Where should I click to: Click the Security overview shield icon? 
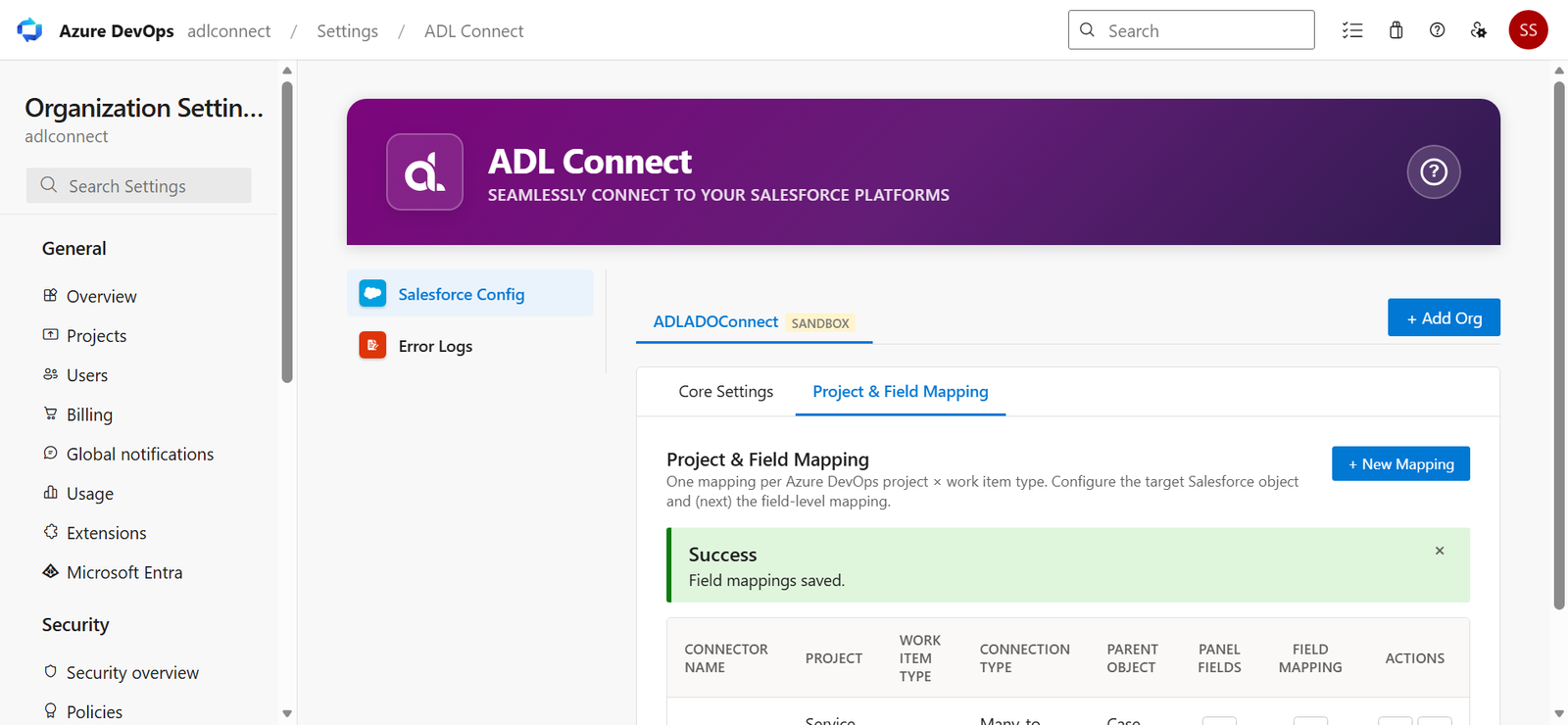tap(50, 671)
